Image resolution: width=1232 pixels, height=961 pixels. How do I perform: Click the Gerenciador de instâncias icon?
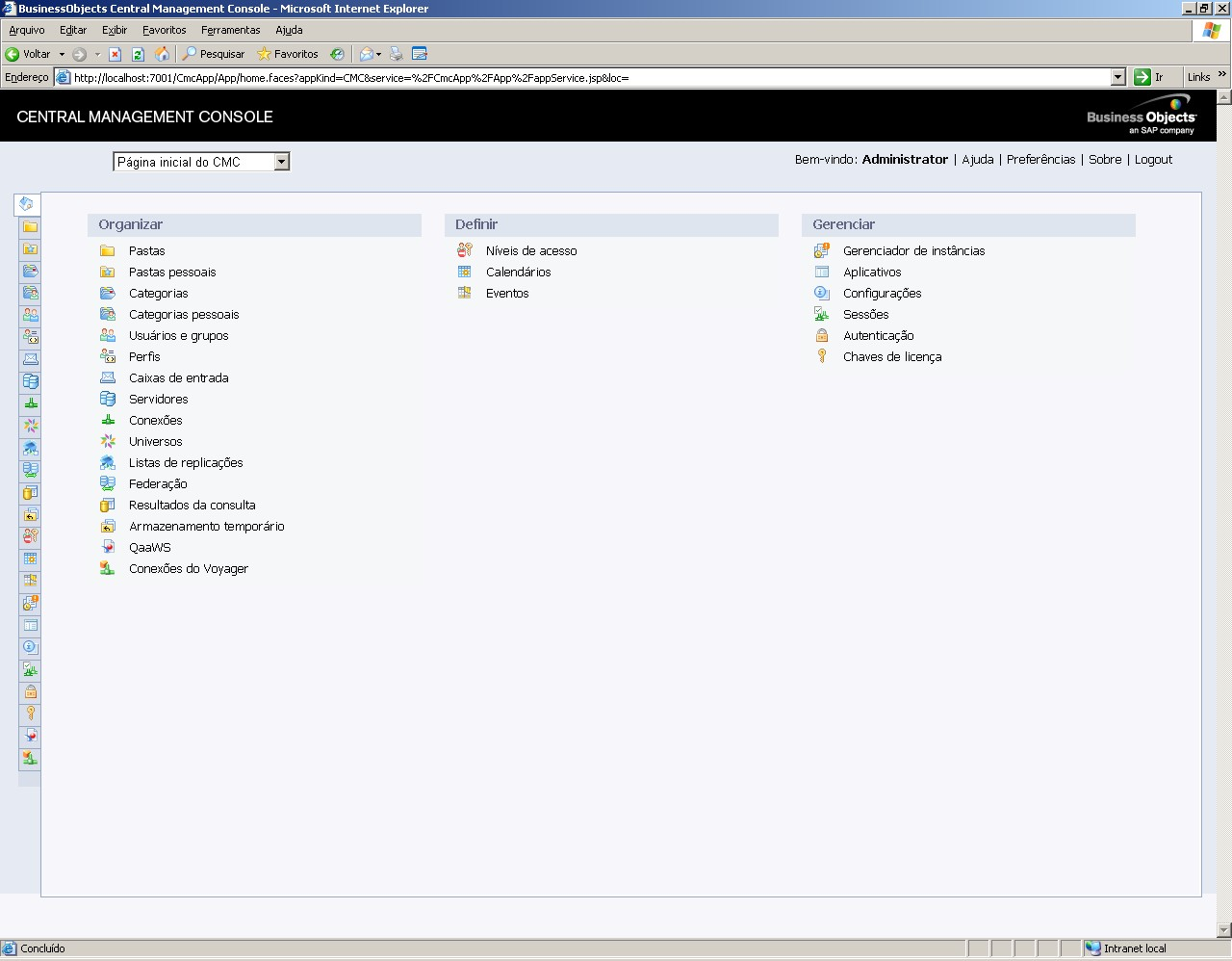[x=822, y=251]
